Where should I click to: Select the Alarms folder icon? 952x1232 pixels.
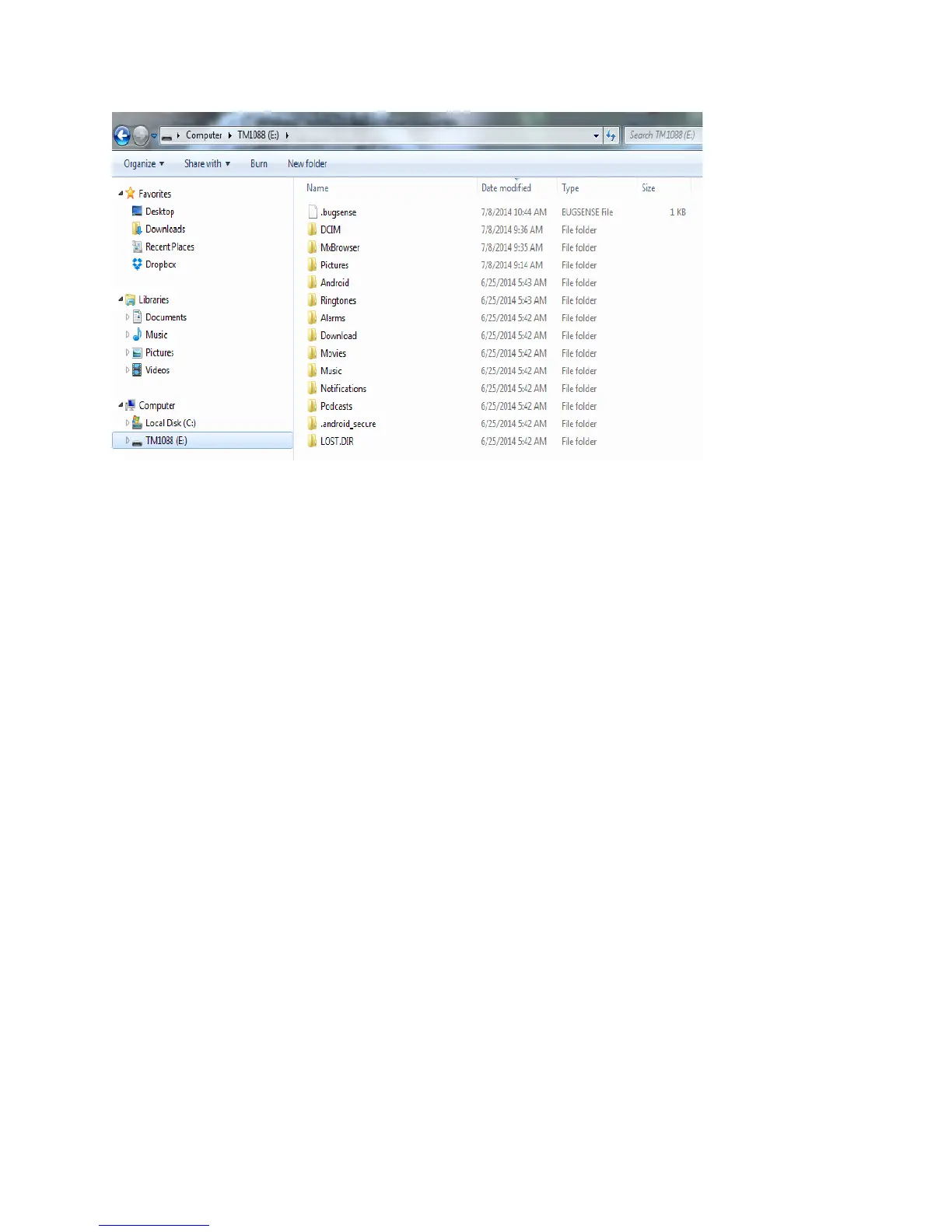312,318
